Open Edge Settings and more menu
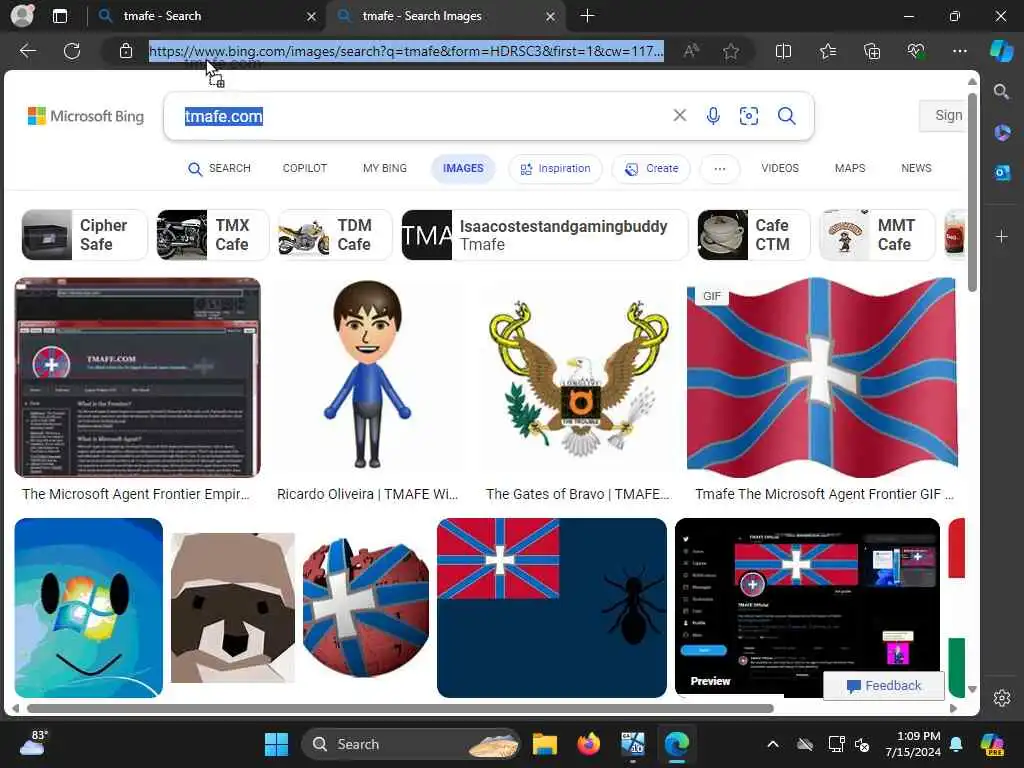Viewport: 1024px width, 768px height. 959,51
